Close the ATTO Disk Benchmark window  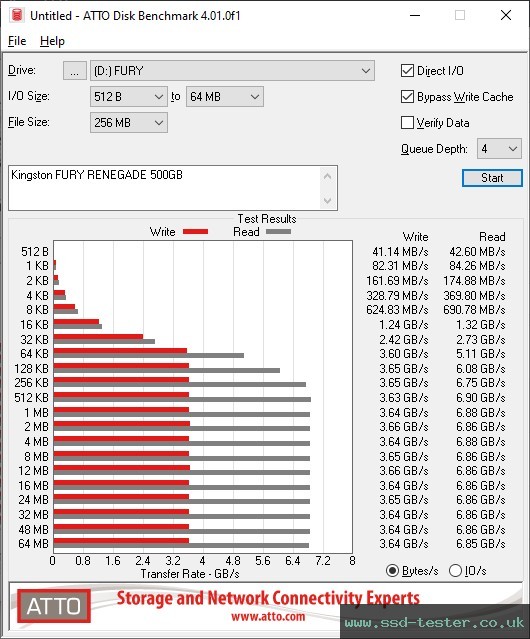(506, 15)
